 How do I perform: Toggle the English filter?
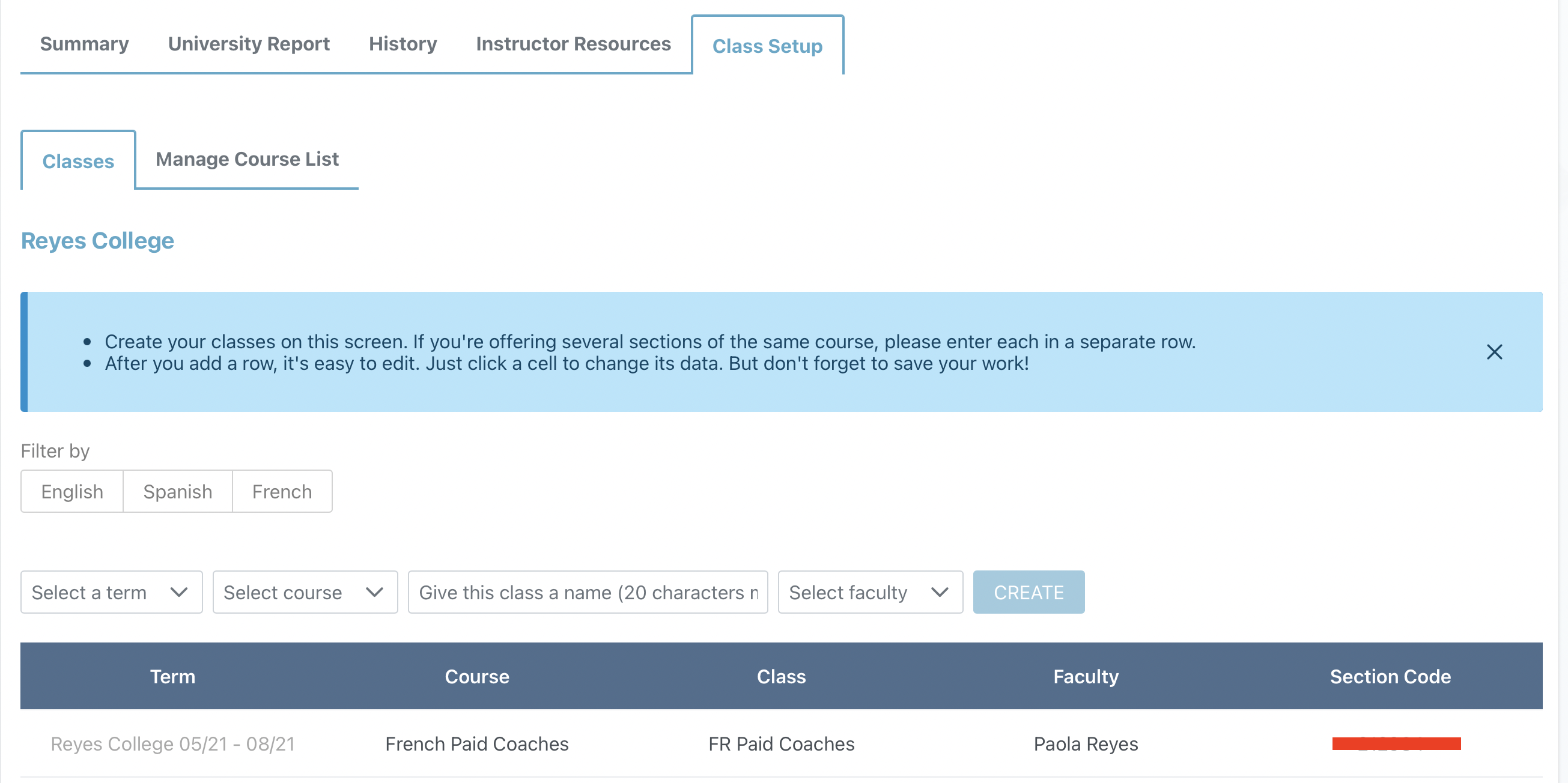point(72,492)
